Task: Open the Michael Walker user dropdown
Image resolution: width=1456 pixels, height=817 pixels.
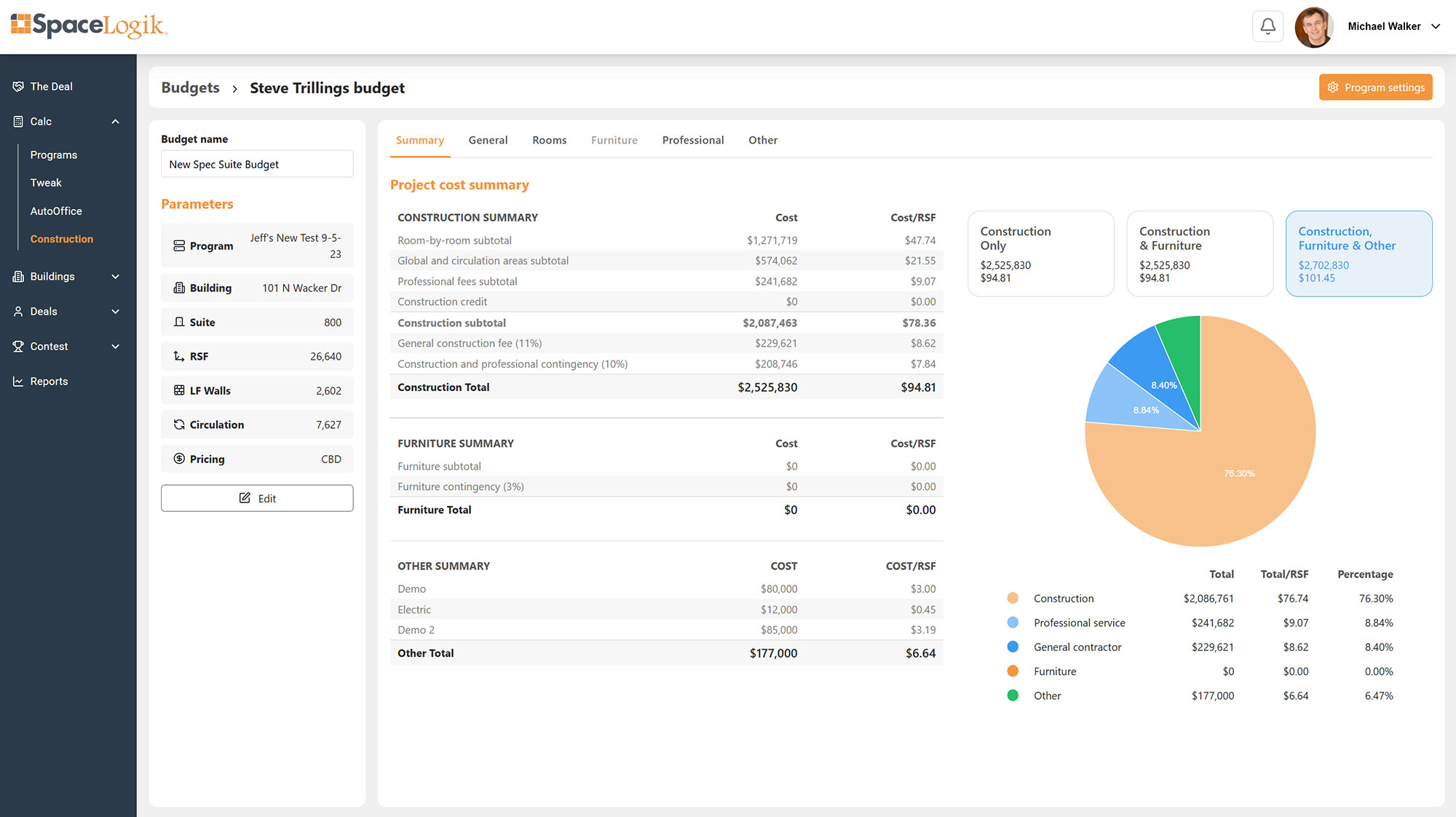Action: click(1436, 27)
